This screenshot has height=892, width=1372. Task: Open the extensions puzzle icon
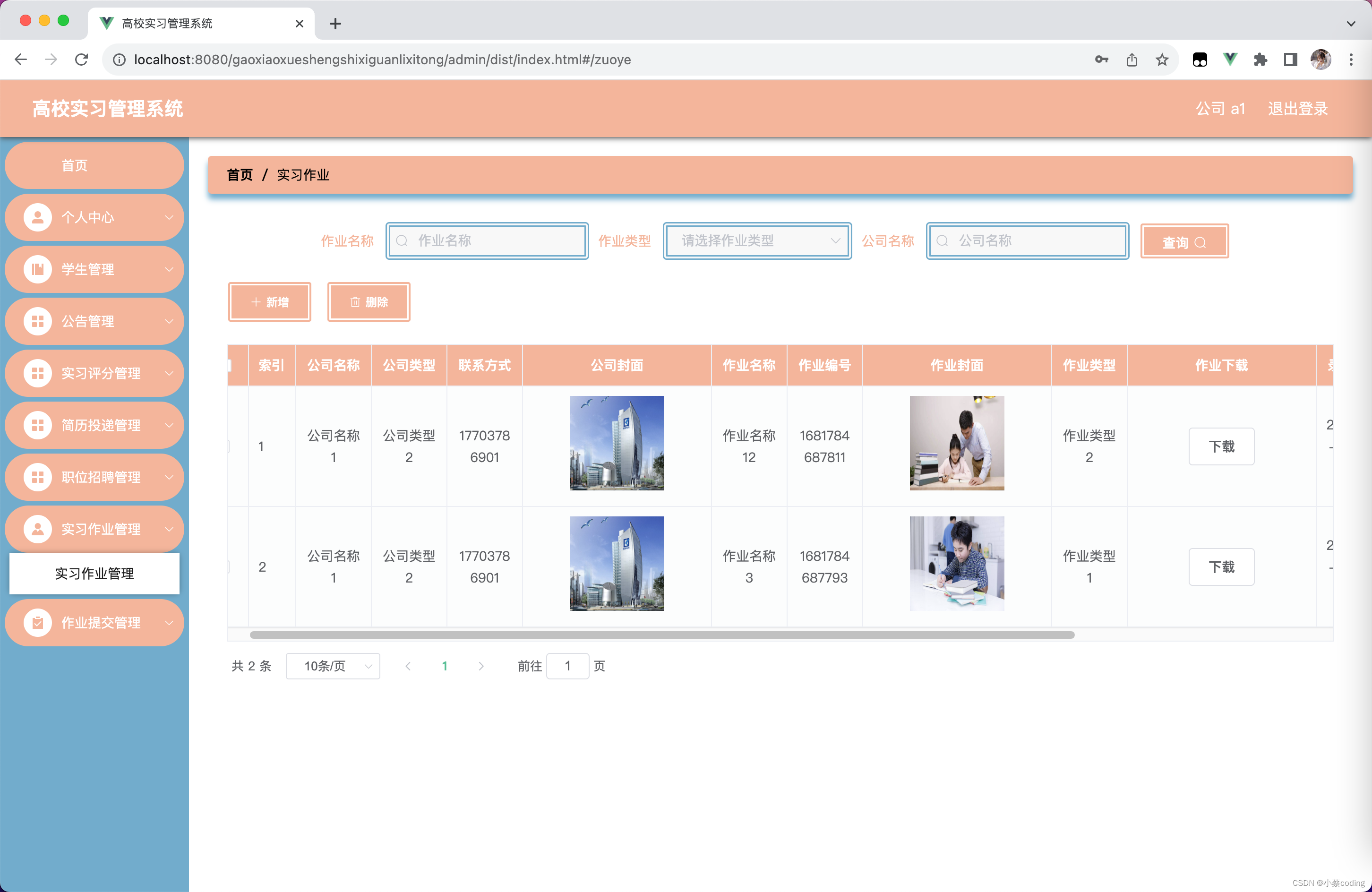(x=1260, y=60)
